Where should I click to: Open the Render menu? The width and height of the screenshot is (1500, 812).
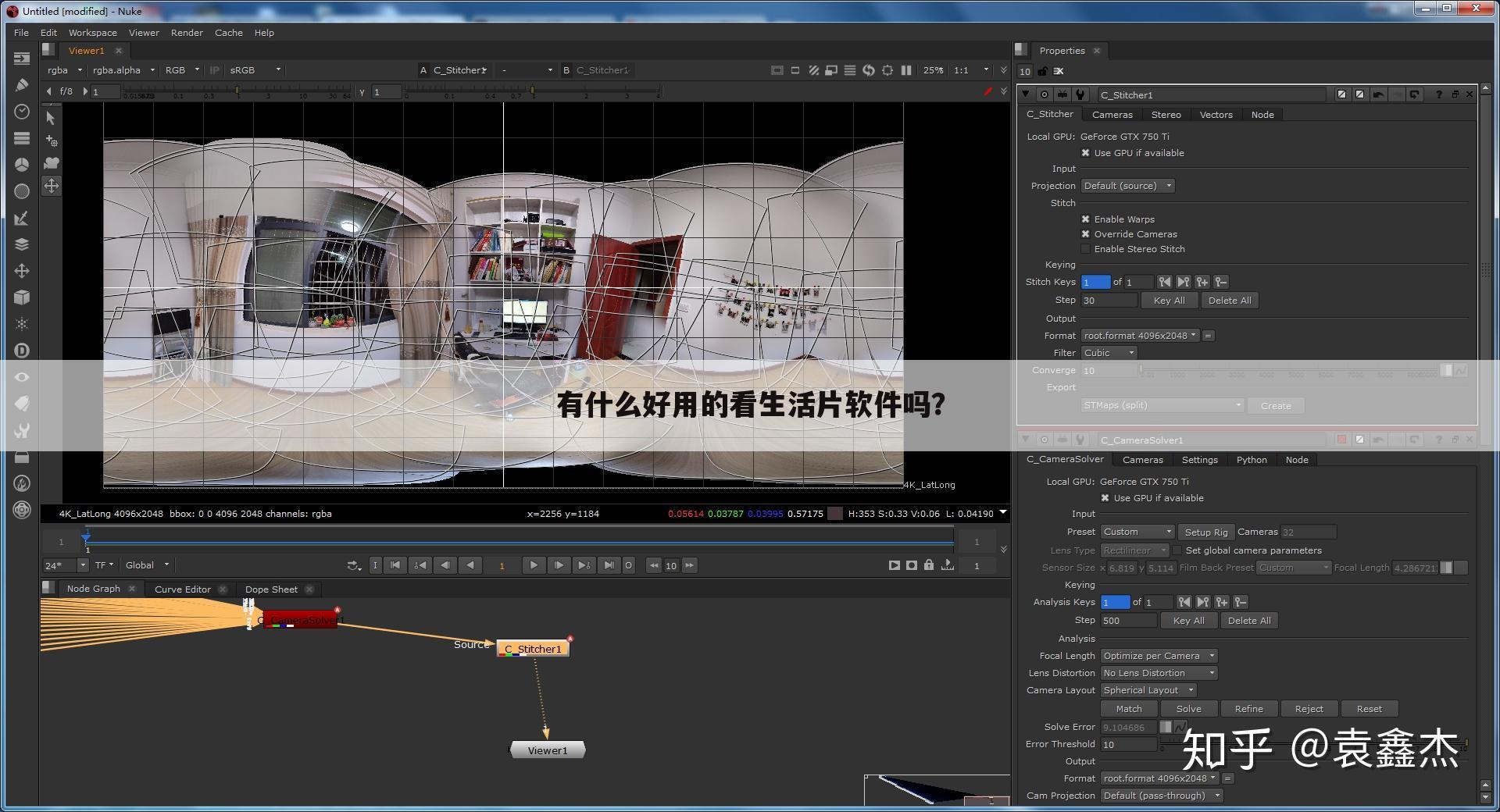187,33
